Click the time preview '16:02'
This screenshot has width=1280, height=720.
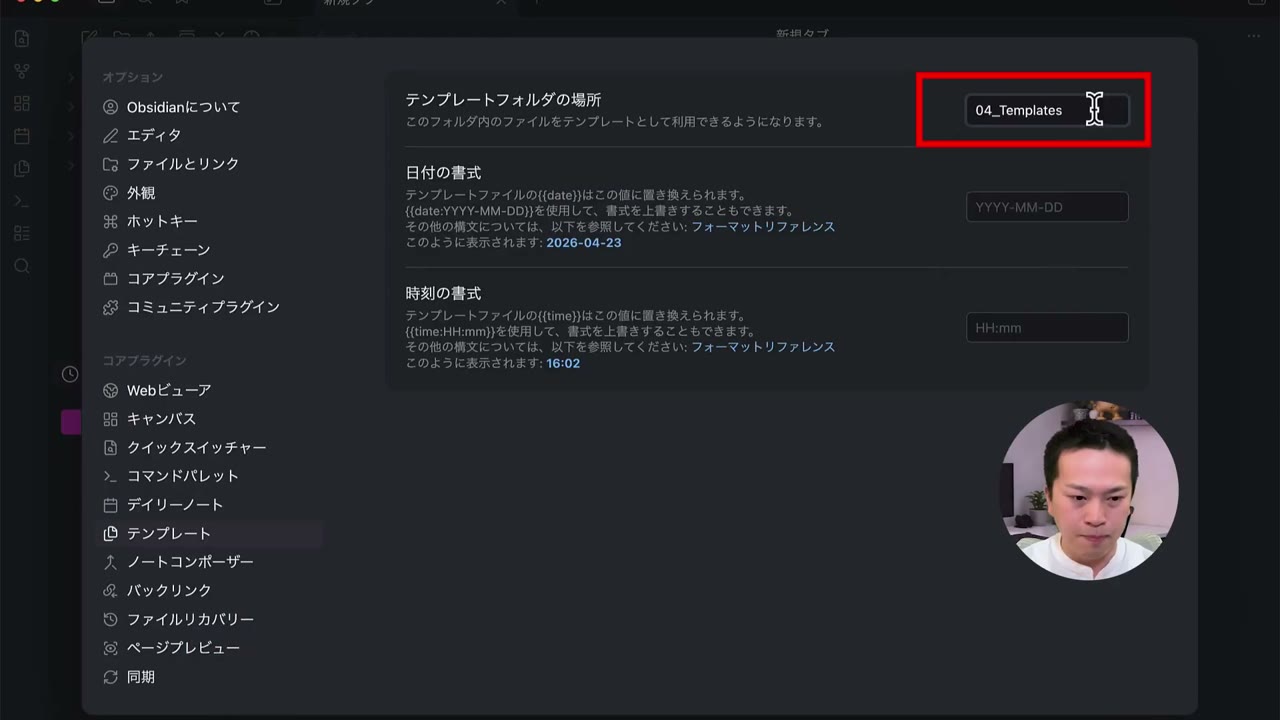pos(563,363)
